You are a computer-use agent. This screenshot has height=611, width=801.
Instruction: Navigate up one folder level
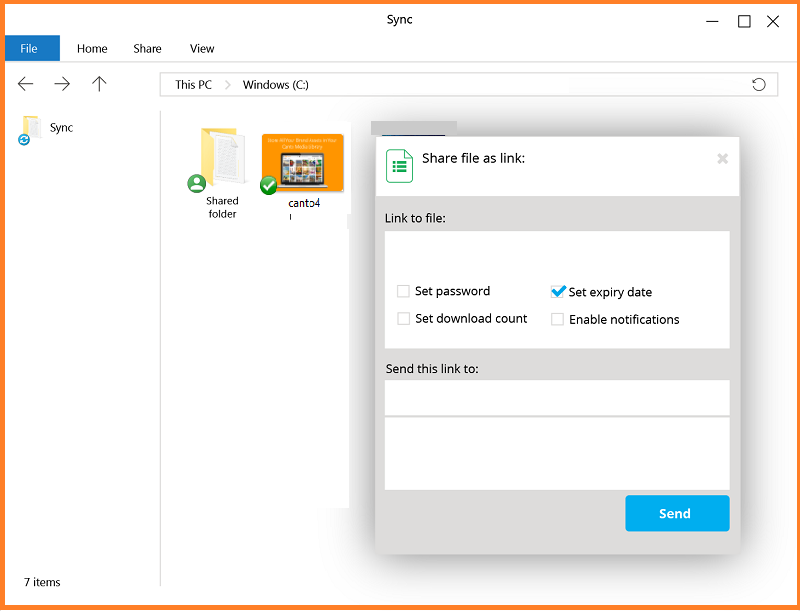(99, 84)
